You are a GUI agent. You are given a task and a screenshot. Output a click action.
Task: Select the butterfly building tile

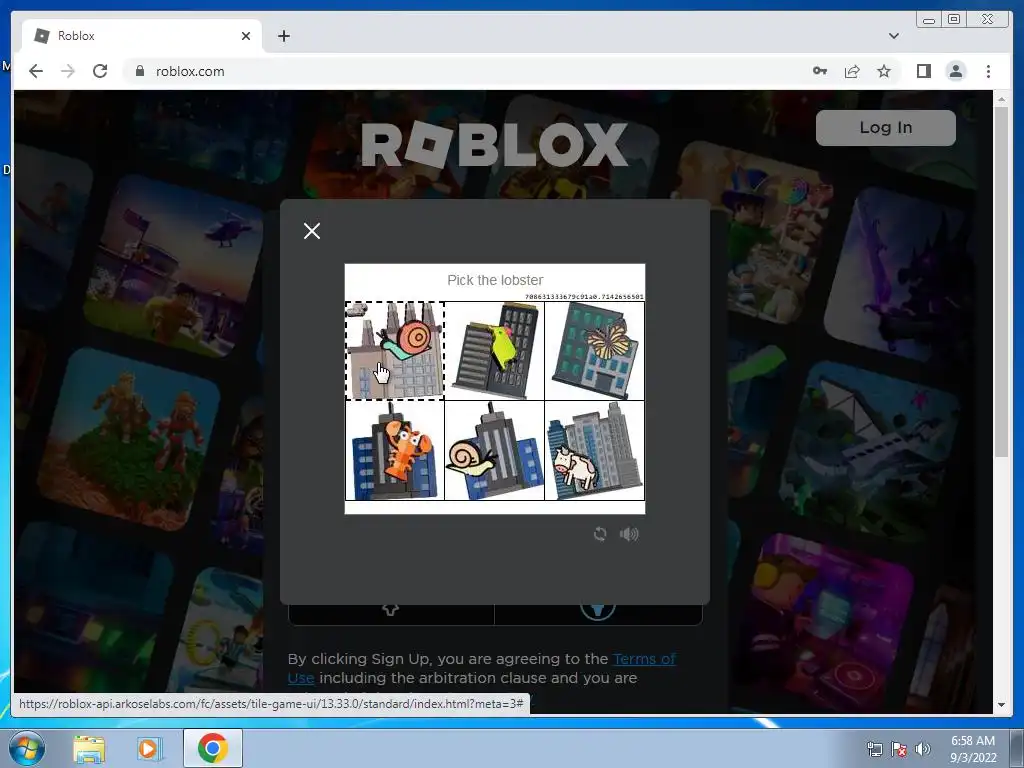(594, 351)
